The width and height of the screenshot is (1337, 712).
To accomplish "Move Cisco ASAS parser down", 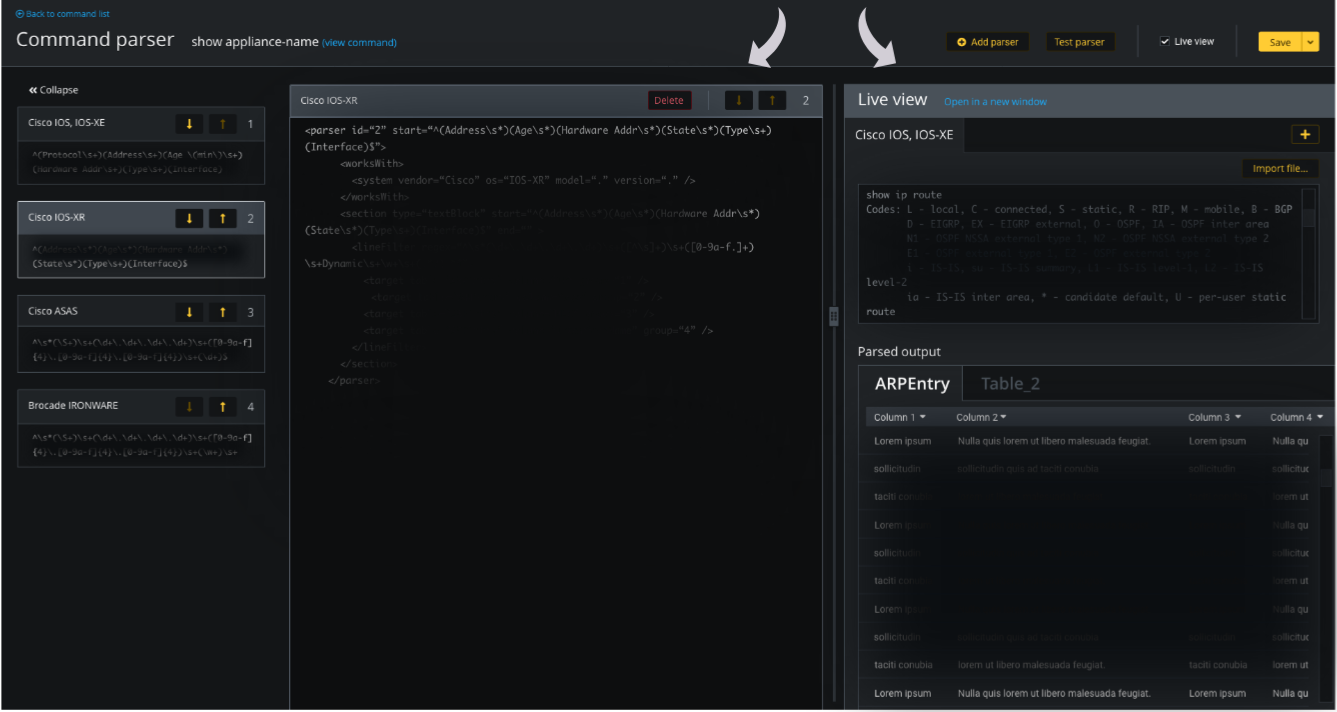I will (x=189, y=312).
